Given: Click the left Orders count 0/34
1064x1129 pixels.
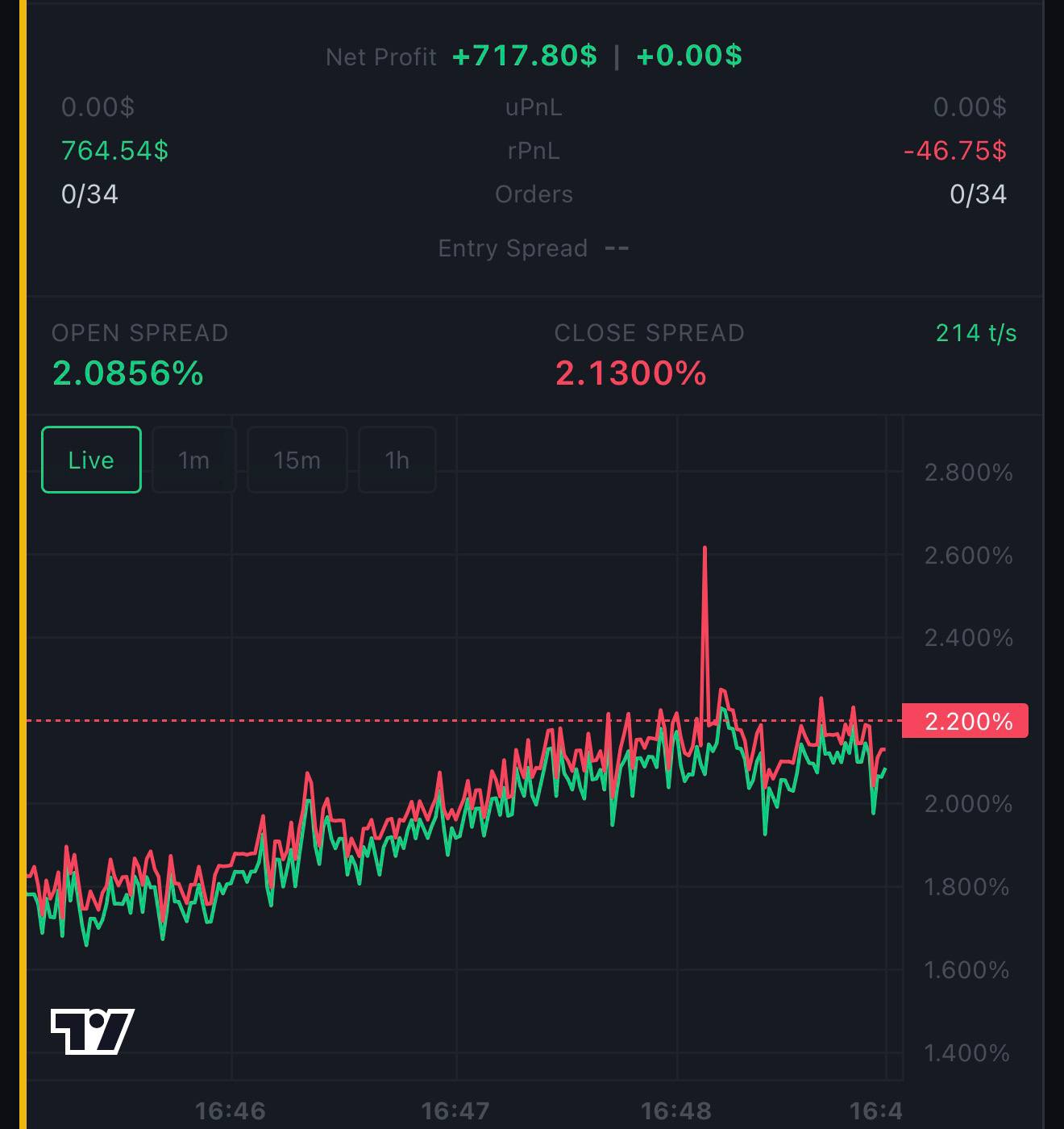Looking at the screenshot, I should pos(89,194).
